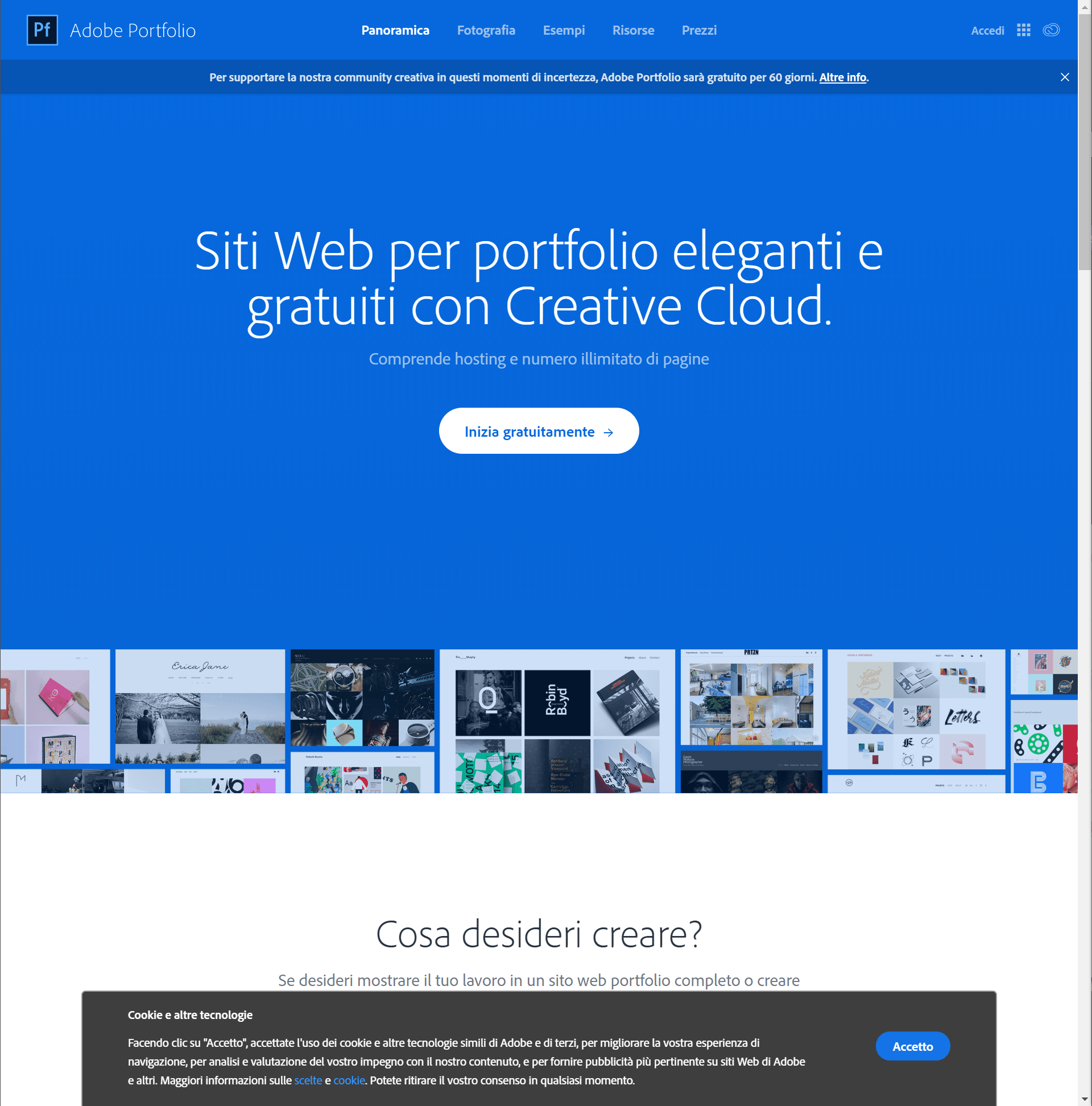The image size is (1092, 1106).
Task: Open the cookie link in cookie notice
Action: coord(349,1080)
